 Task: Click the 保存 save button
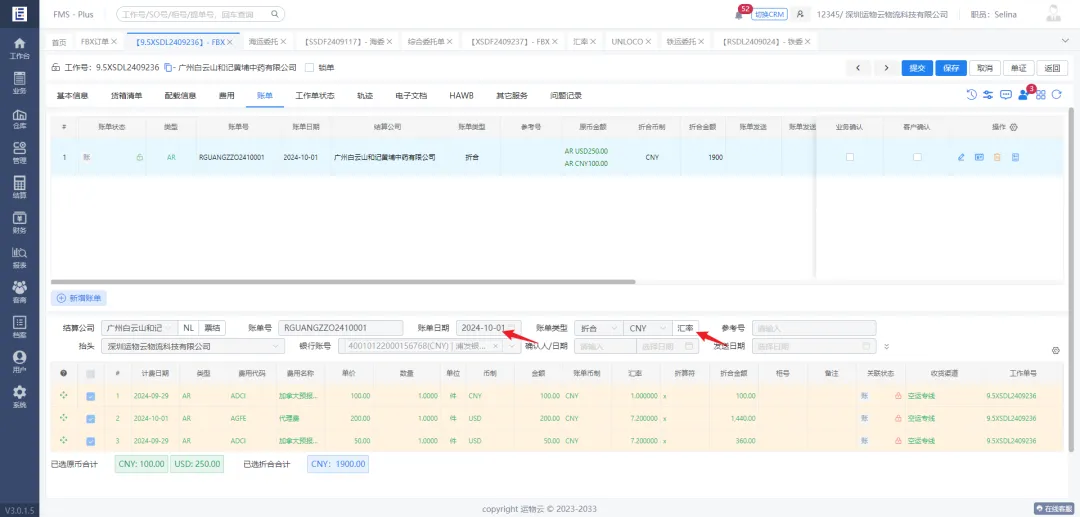[x=950, y=67]
